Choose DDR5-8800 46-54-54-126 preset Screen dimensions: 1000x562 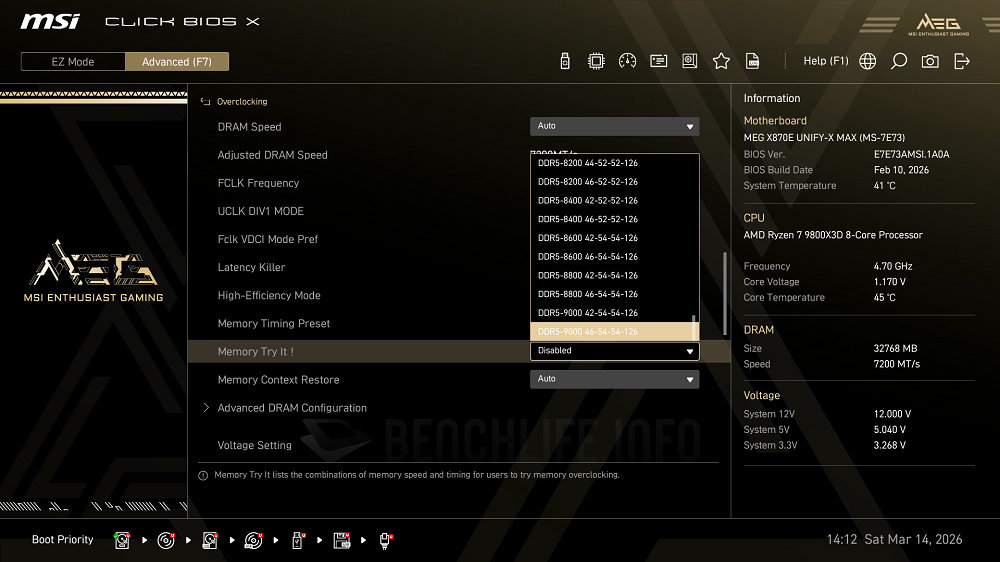(587, 294)
